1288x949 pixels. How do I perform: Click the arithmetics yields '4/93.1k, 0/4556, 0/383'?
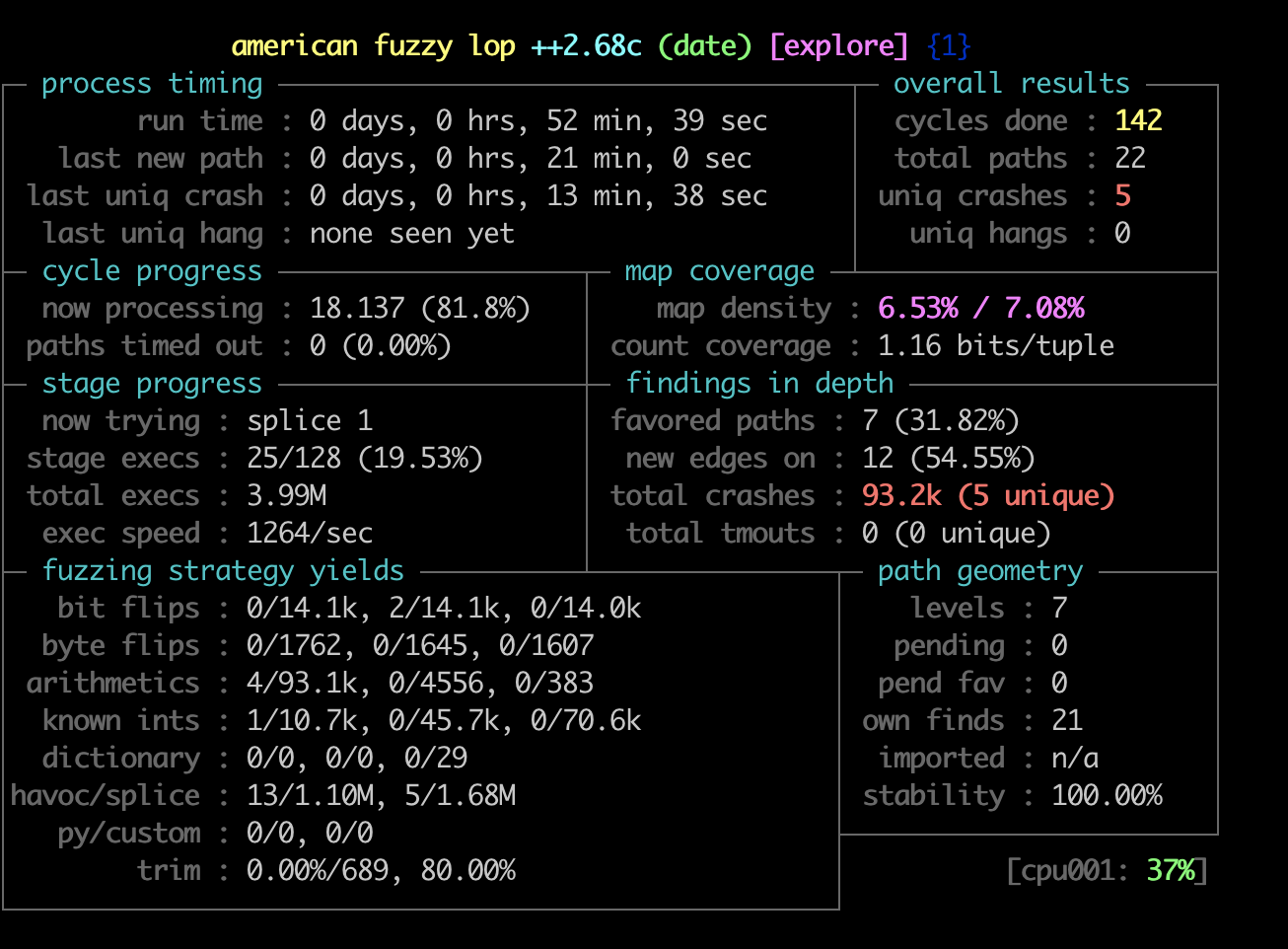pos(420,684)
